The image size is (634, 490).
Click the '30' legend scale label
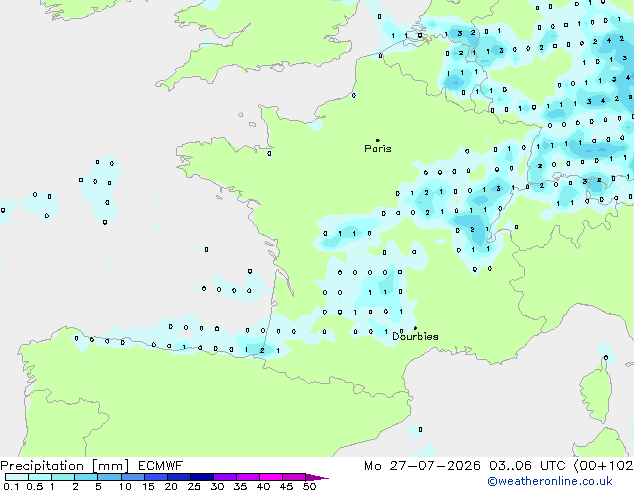217,486
